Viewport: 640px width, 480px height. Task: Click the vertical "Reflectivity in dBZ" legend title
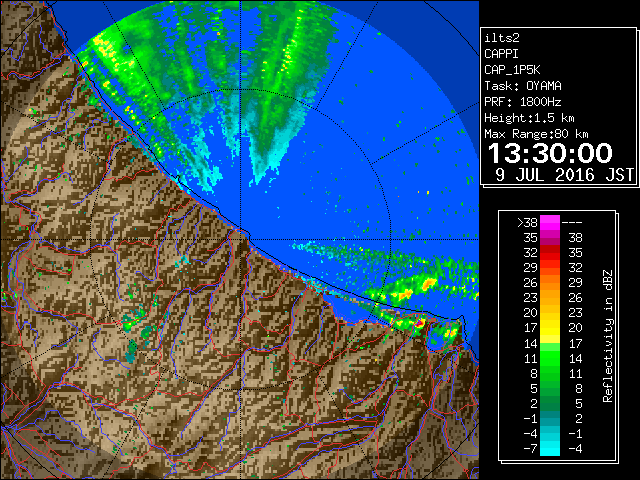pyautogui.click(x=608, y=336)
